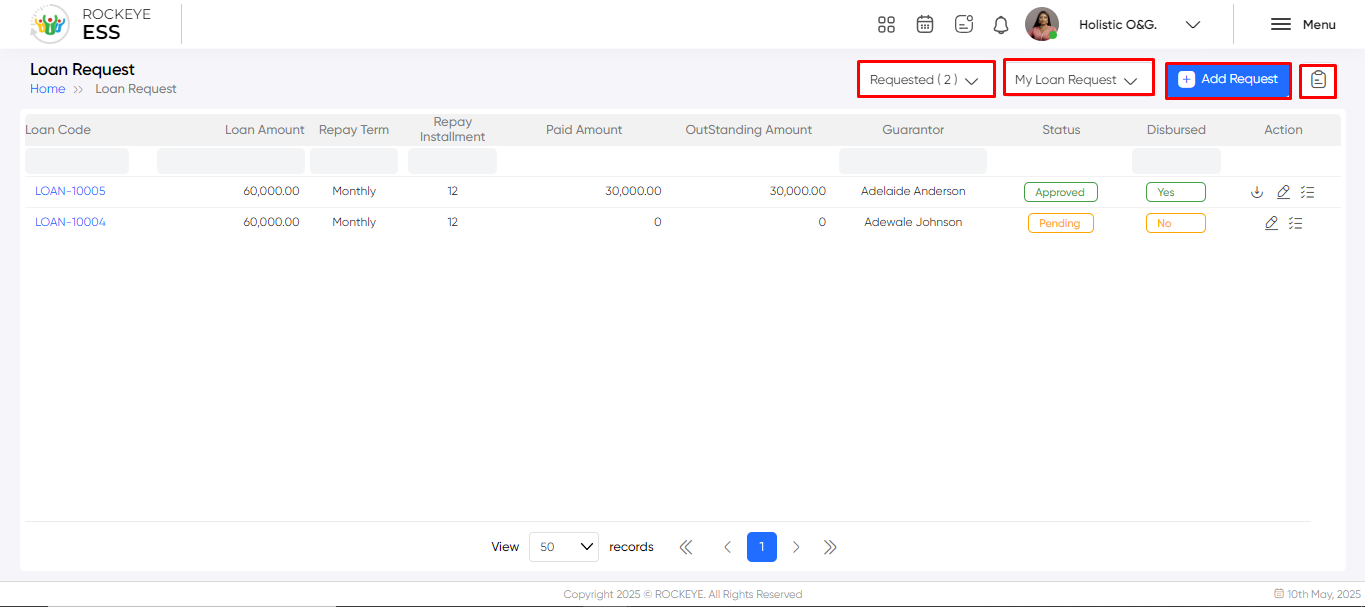Click guarantor Adewale Johnson

click(x=913, y=222)
